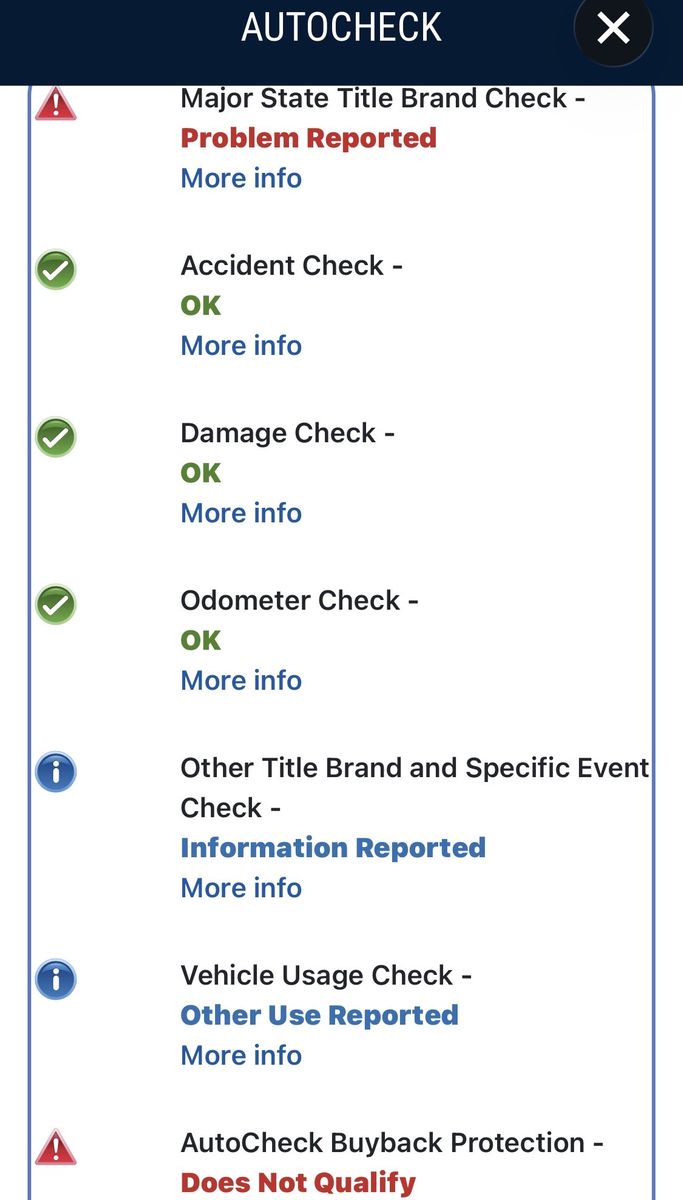Image resolution: width=683 pixels, height=1200 pixels.
Task: Click the red warning icon for Title Brand Check
Action: (x=56, y=103)
